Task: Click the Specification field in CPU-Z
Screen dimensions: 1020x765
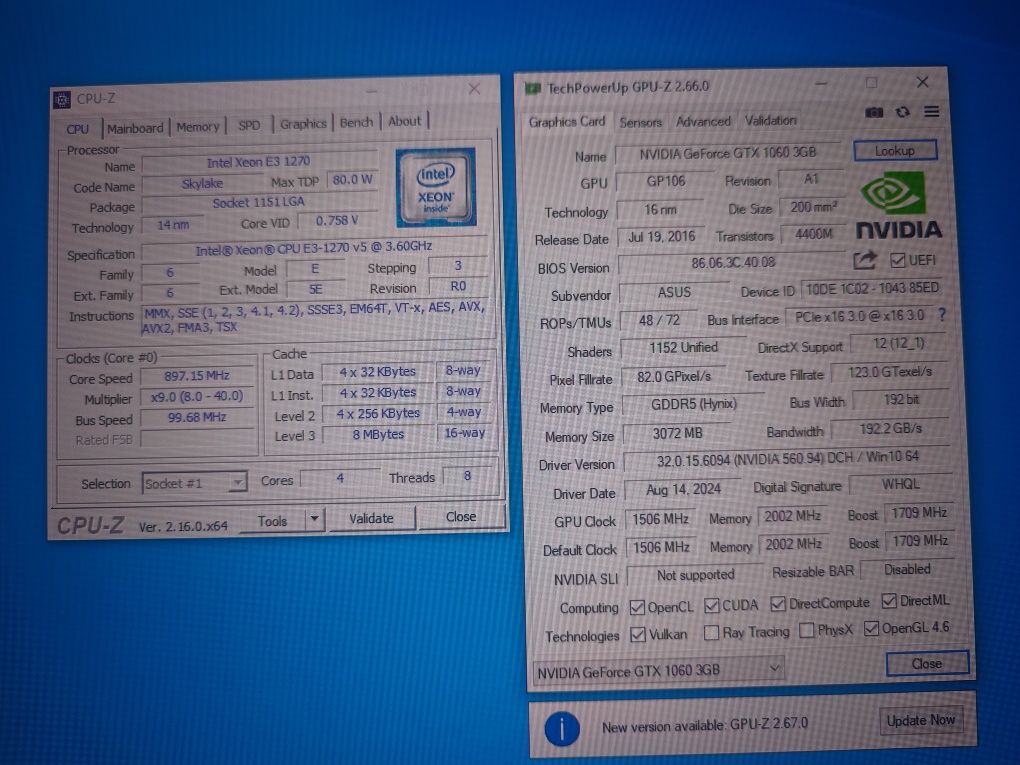Action: point(314,248)
